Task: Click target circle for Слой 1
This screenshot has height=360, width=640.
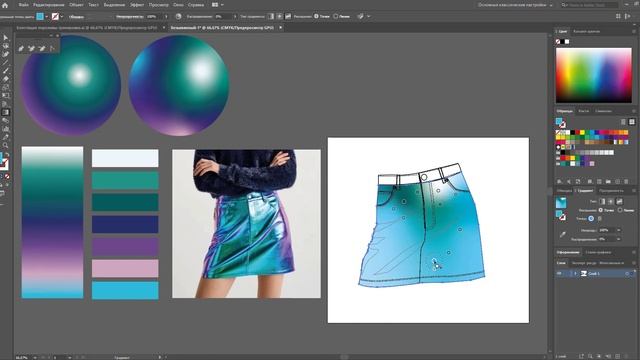Action: tap(627, 273)
